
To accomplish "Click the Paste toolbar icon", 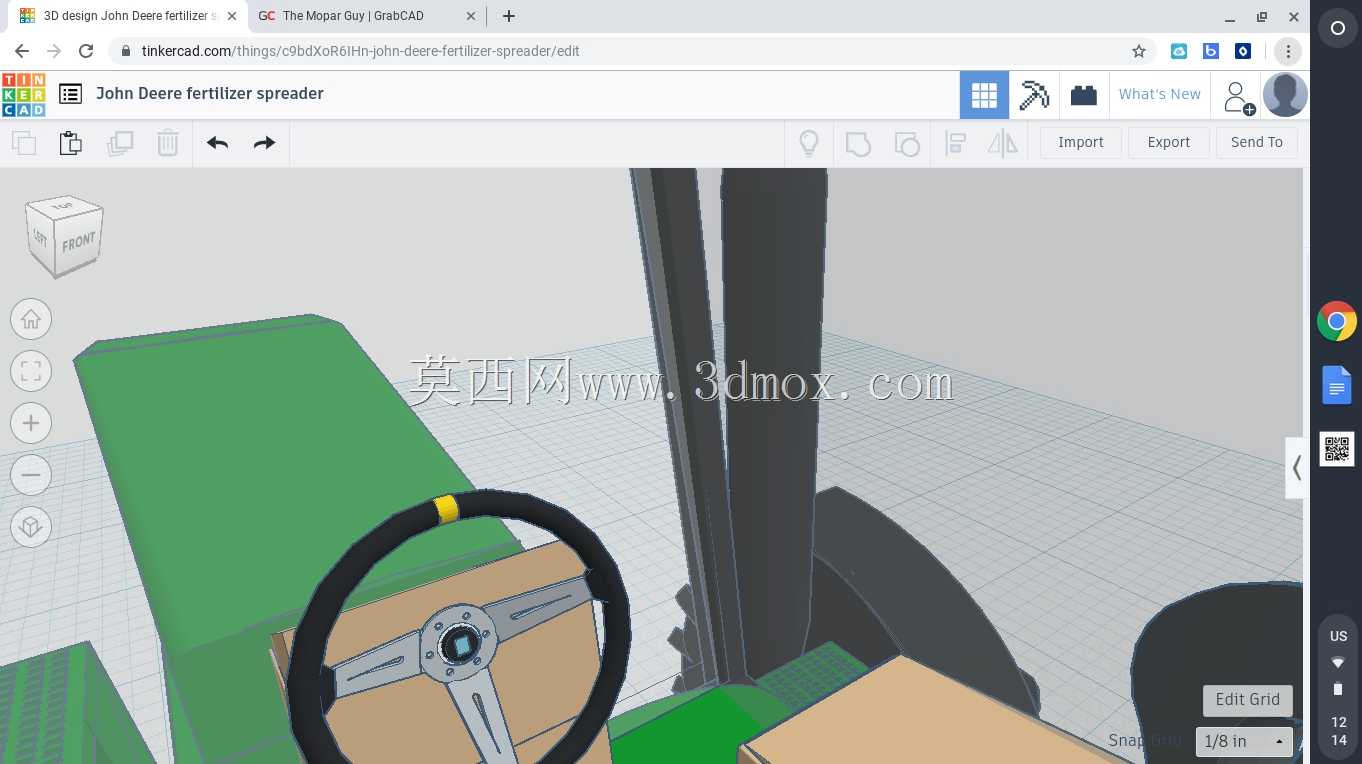I will tap(70, 143).
